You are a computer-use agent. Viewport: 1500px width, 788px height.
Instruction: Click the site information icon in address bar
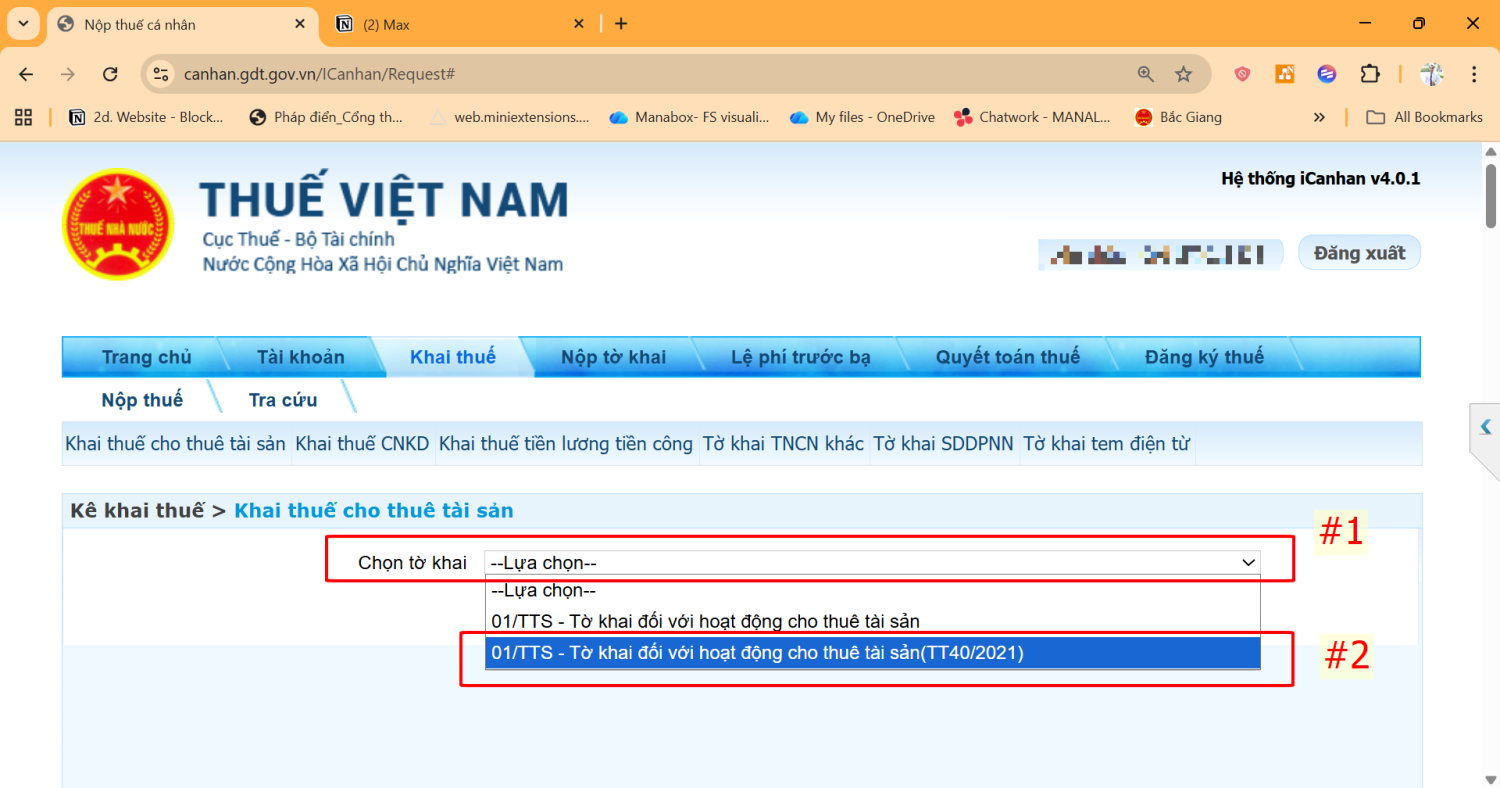[162, 74]
